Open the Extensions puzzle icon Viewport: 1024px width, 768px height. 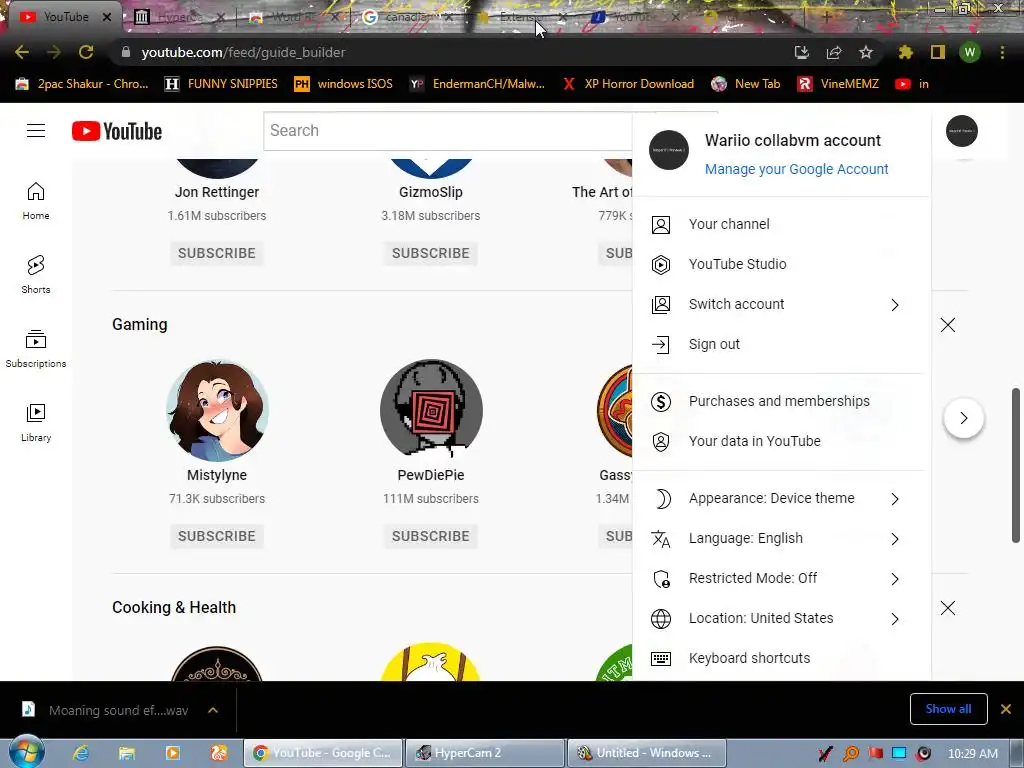point(905,52)
